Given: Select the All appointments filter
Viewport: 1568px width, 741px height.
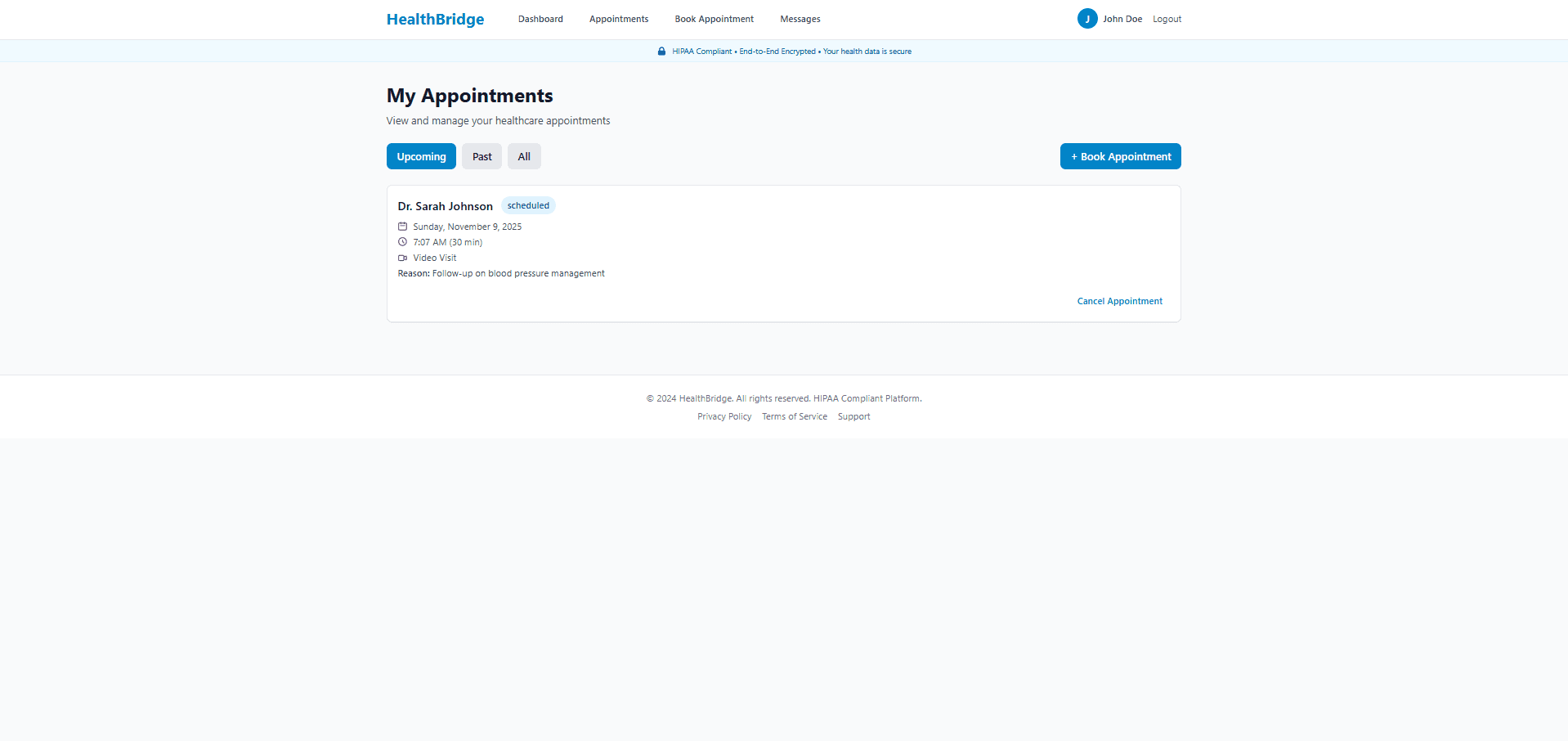Looking at the screenshot, I should tap(524, 156).
